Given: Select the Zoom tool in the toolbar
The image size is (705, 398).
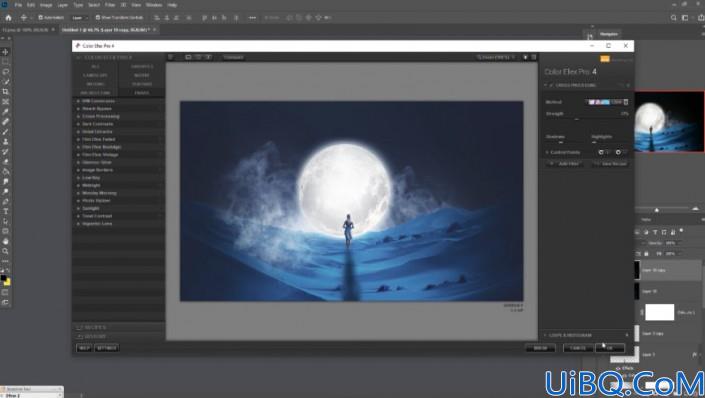Looking at the screenshot, I should tap(5, 251).
